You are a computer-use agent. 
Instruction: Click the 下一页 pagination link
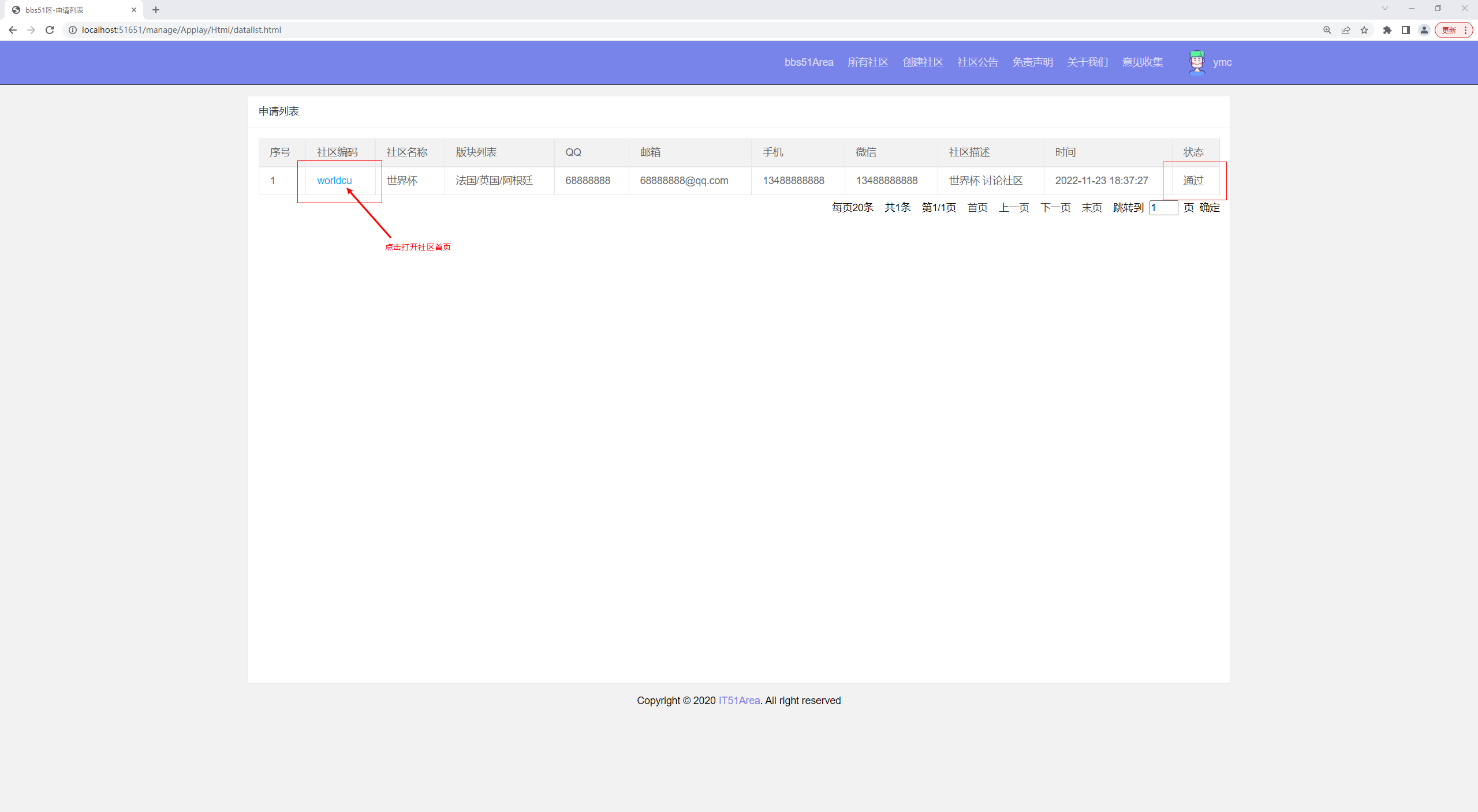coord(1055,208)
